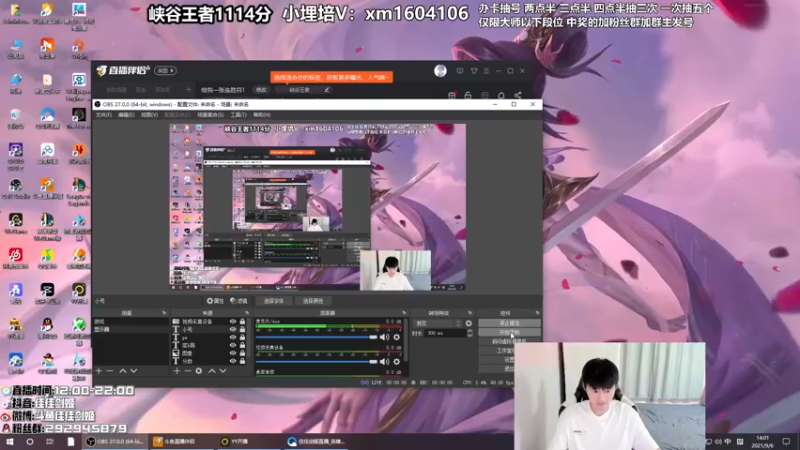Pop out the Scene Transitions dock icon
Viewport: 800px width, 450px height.
[x=470, y=313]
